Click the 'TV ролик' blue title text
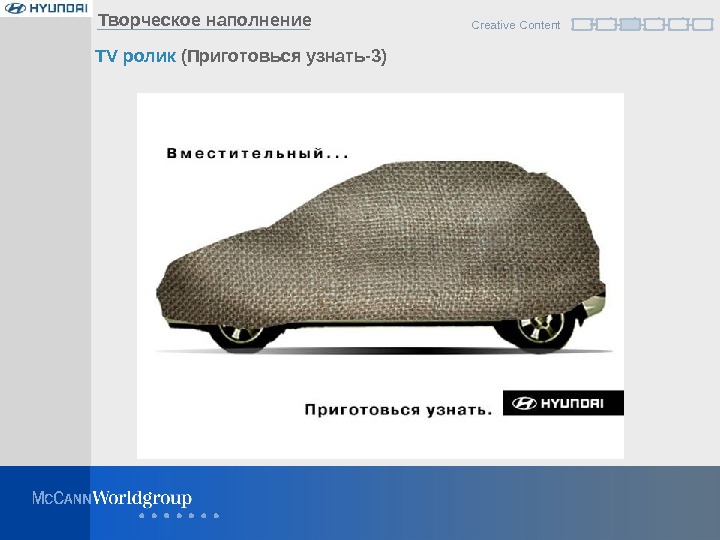 pyautogui.click(x=135, y=56)
